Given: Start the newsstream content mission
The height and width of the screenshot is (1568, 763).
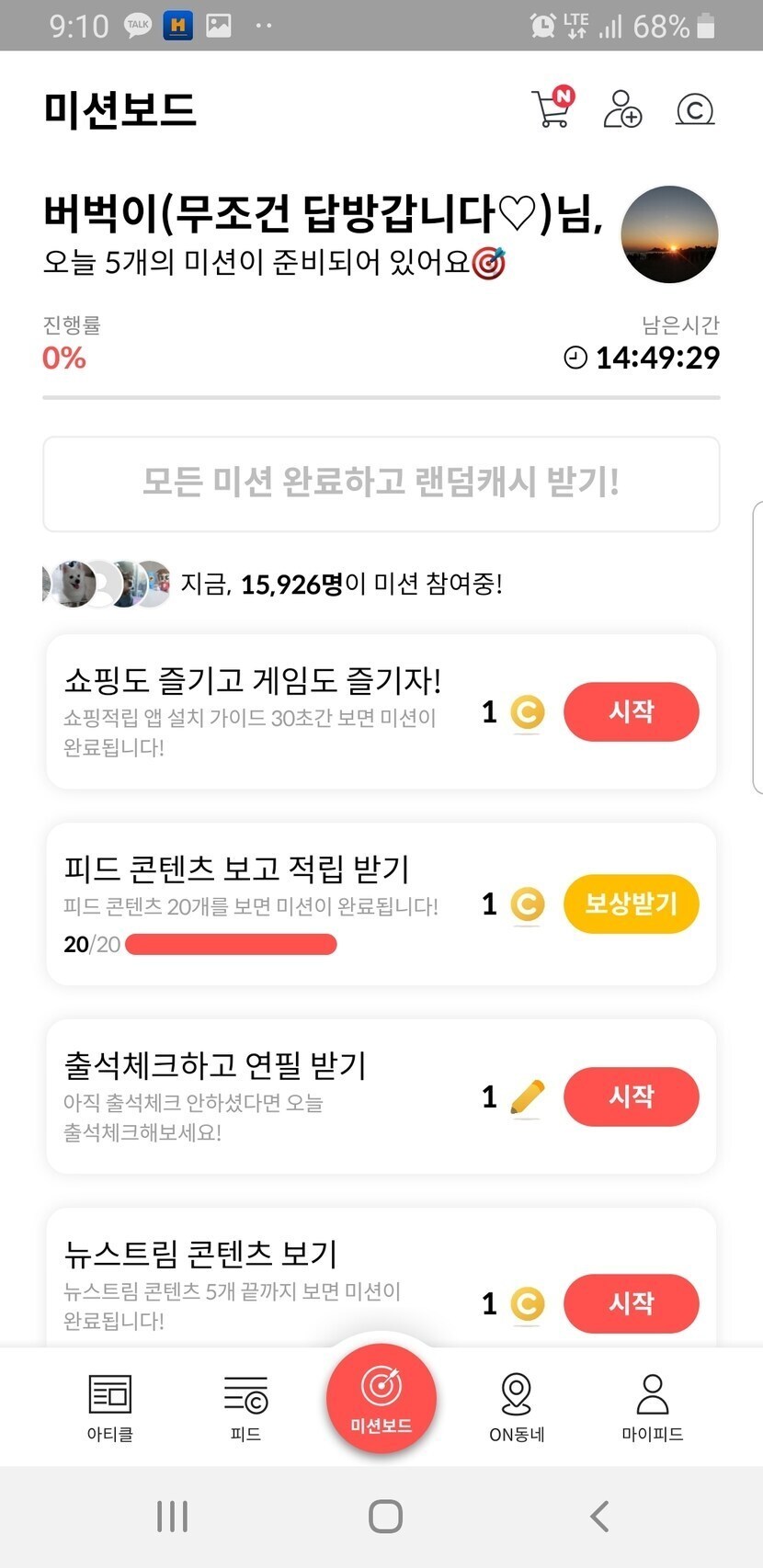Looking at the screenshot, I should click(x=631, y=1302).
